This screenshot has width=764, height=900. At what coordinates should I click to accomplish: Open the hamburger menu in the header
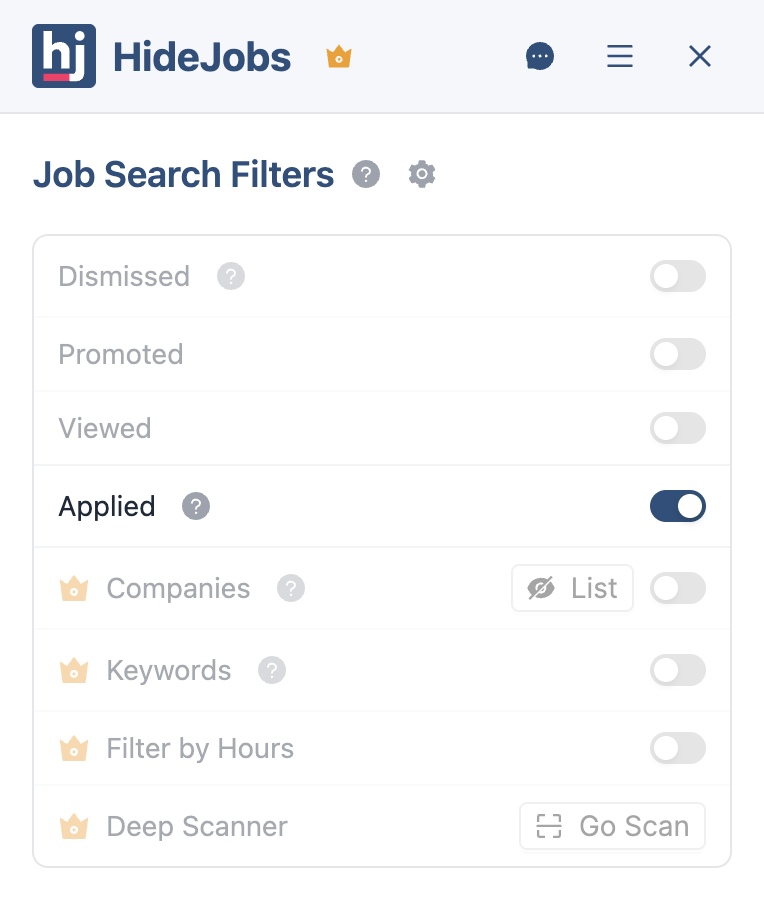620,56
